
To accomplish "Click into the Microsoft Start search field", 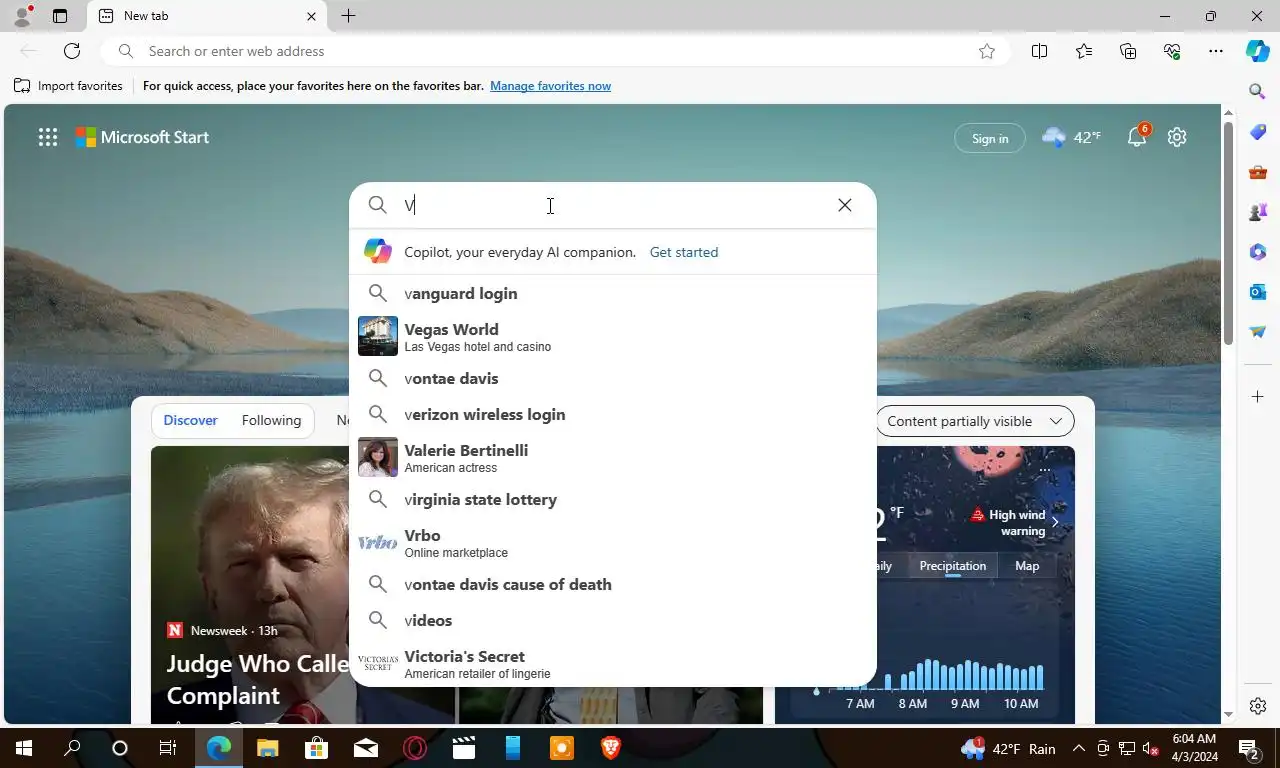I will click(x=615, y=205).
